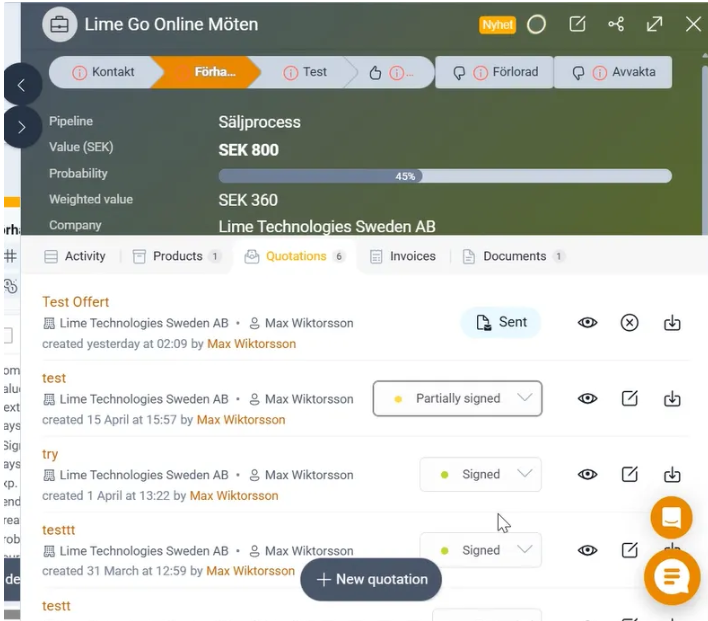Click the SEK 800 value
708x621 pixels.
[248, 150]
